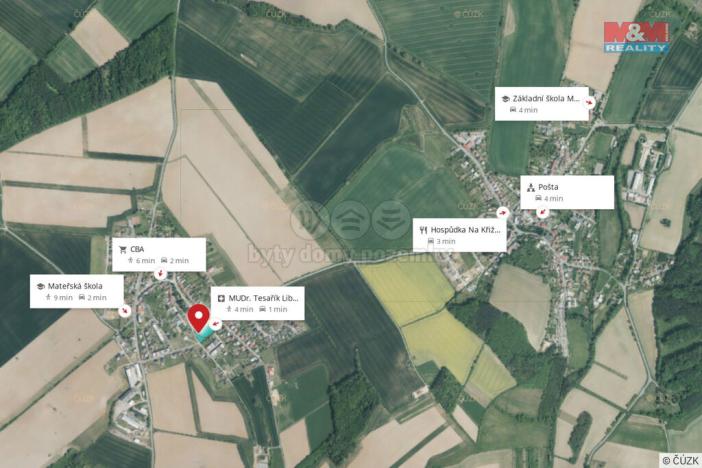Click the shopping cart icon beside CBA
702x468 pixels.
tap(123, 249)
